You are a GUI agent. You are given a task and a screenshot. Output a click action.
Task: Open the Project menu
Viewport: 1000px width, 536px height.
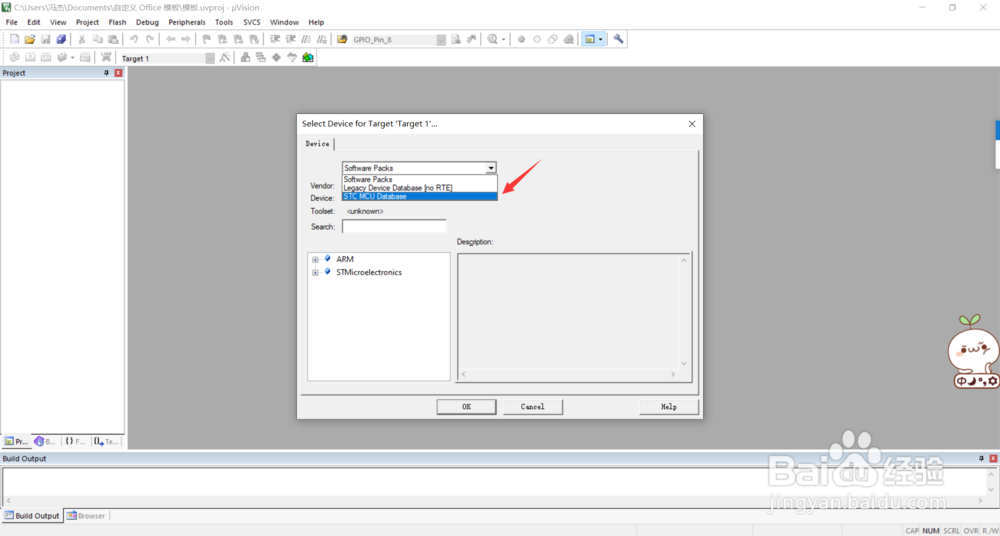(x=87, y=22)
